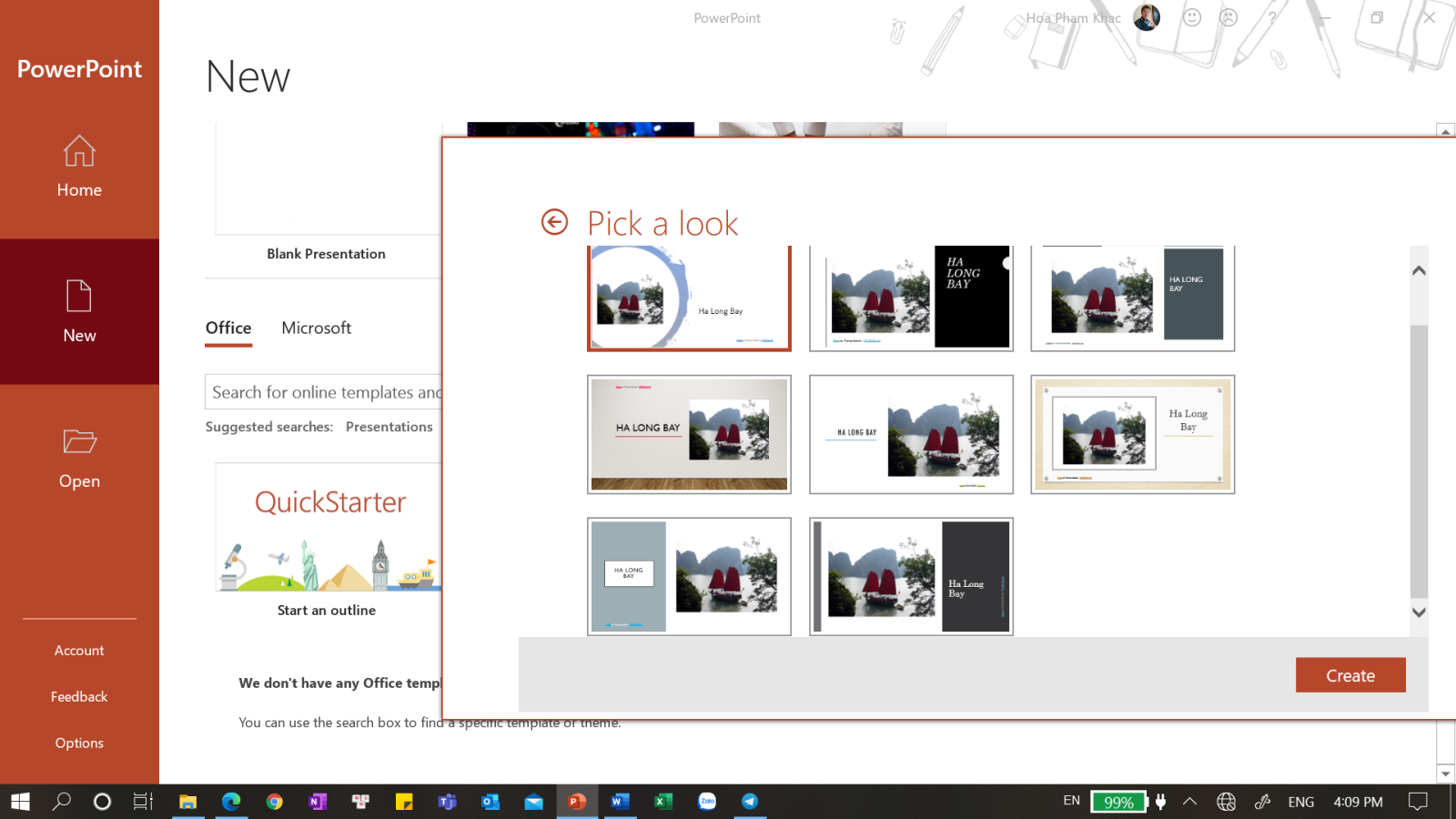
Task: Launch Excel from the taskbar
Action: pyautogui.click(x=662, y=802)
